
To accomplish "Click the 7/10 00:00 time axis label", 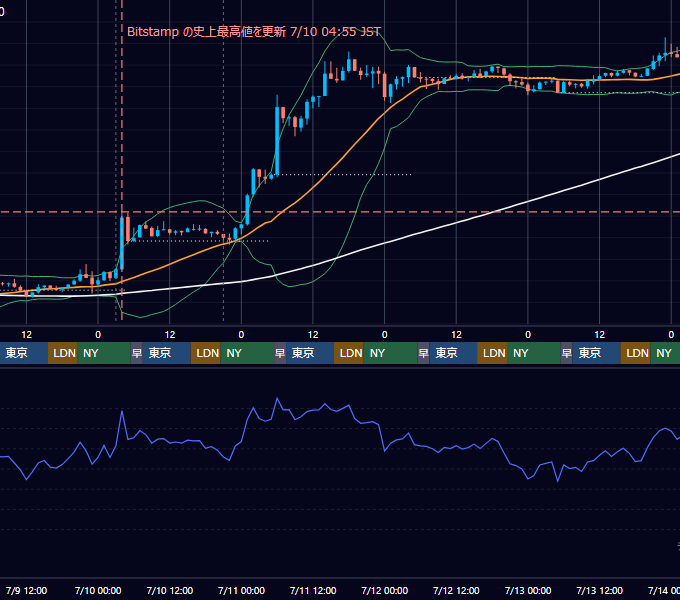I will tap(98, 590).
